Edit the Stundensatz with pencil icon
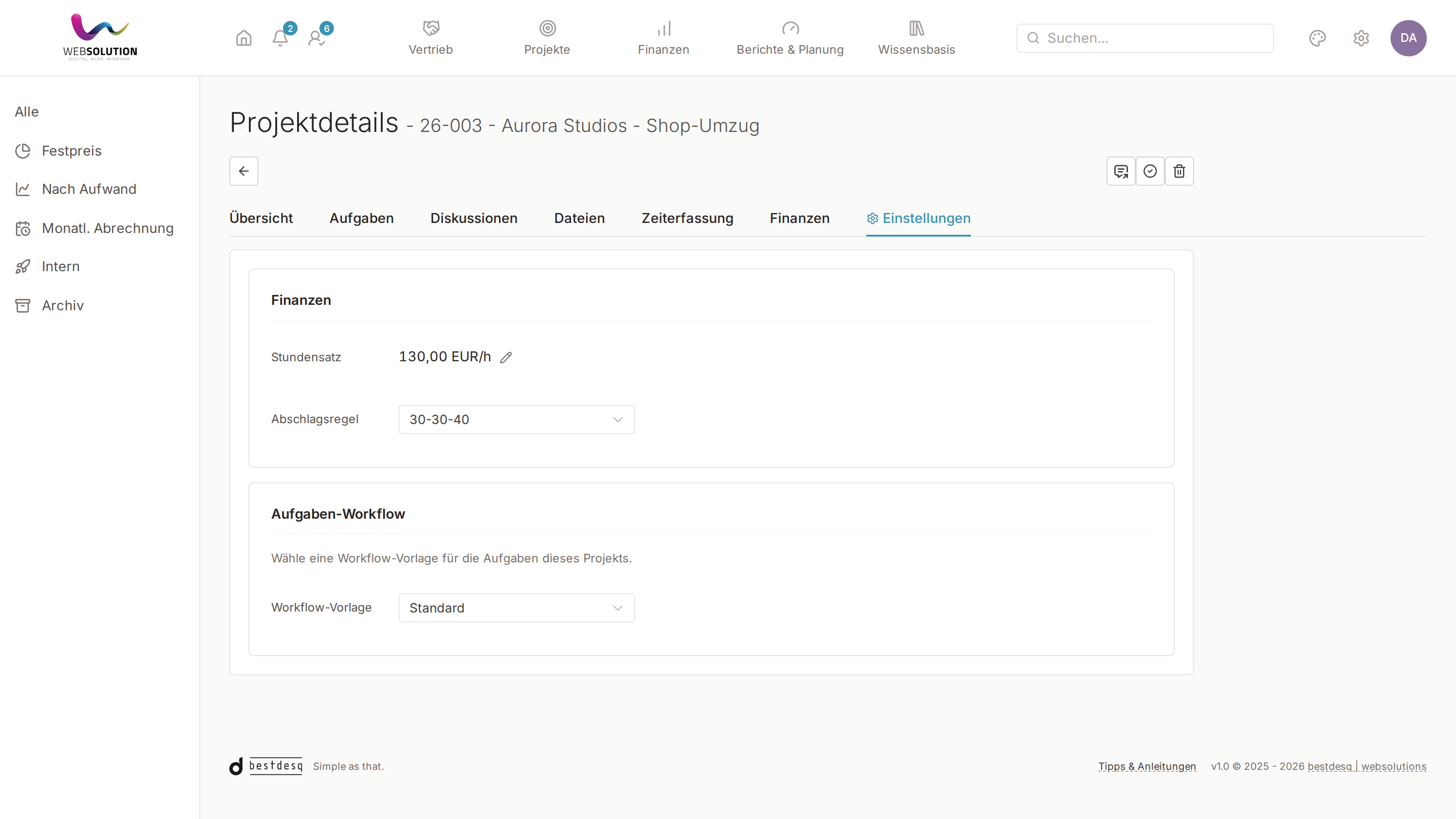The width and height of the screenshot is (1456, 819). 506,357
